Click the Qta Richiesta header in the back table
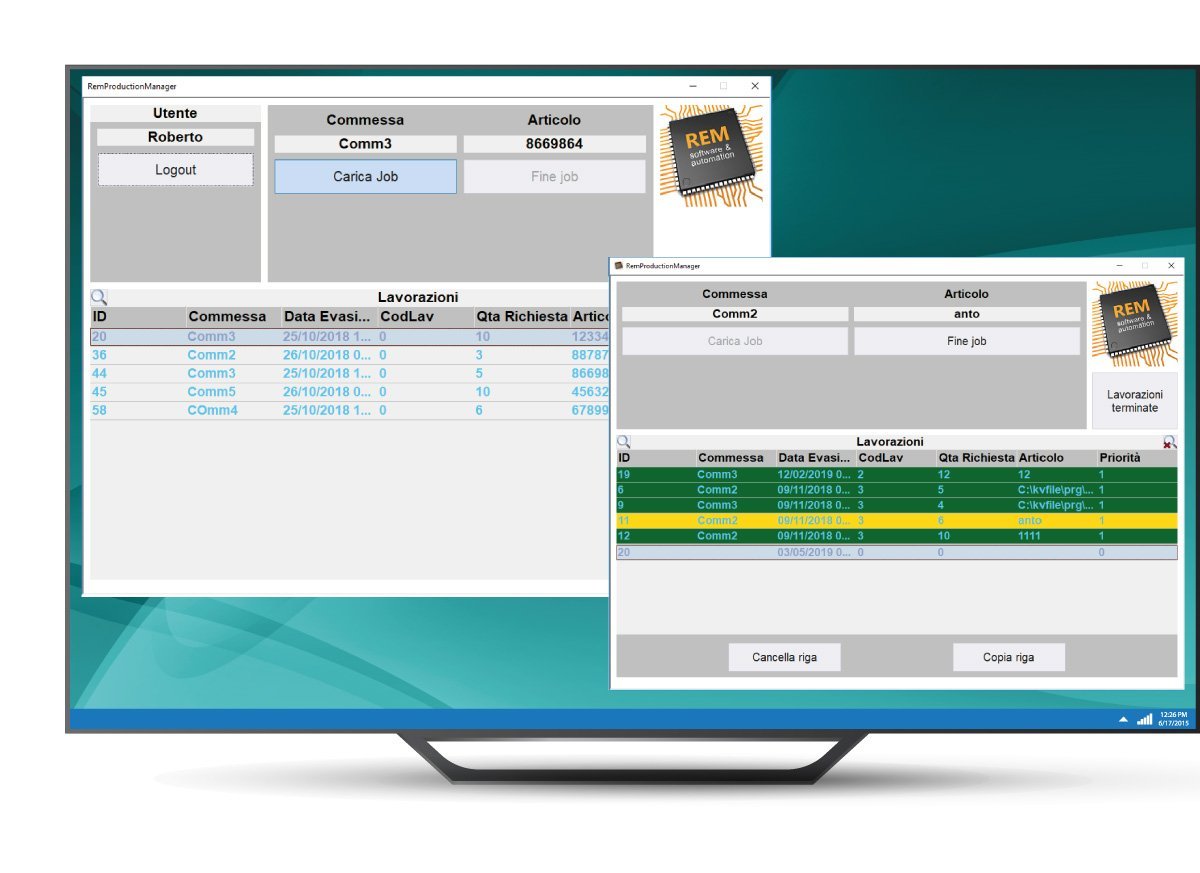This screenshot has height=873, width=1200. pos(521,317)
